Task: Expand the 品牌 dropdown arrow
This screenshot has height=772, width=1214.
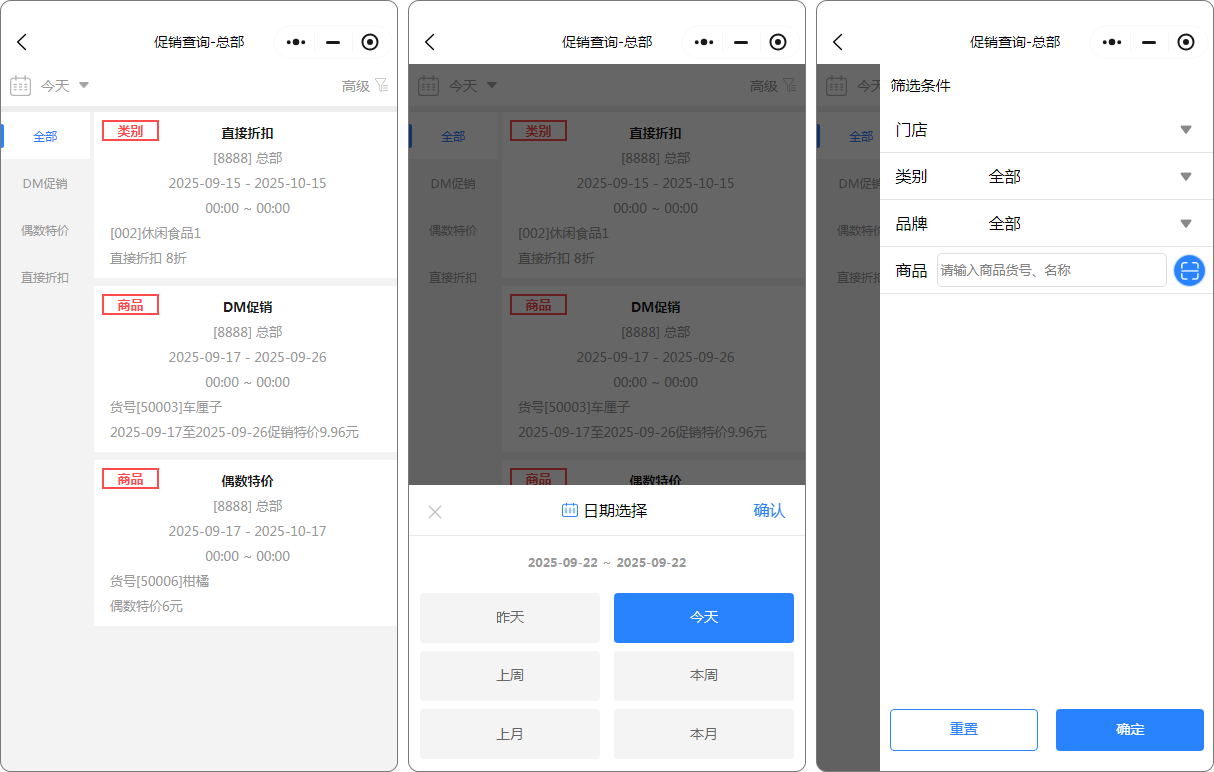Action: coord(1186,224)
